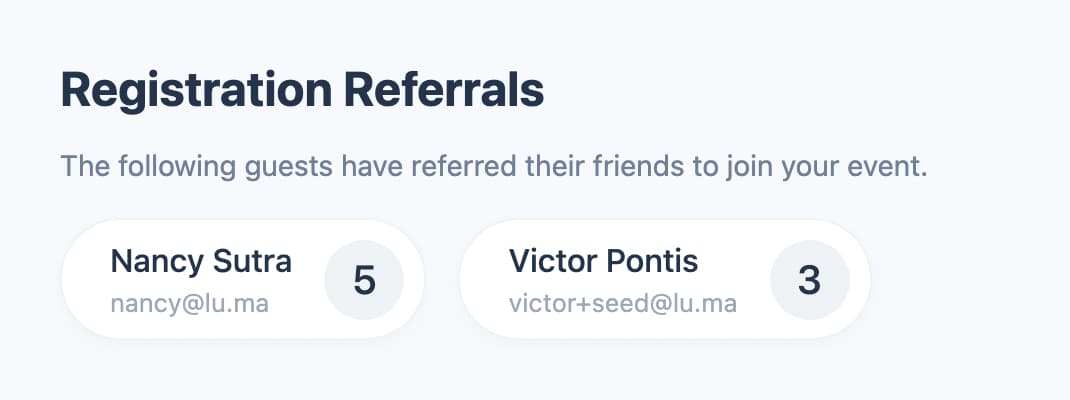This screenshot has height=400, width=1070.
Task: Click Victor's referral count badge showing 3
Action: point(809,281)
